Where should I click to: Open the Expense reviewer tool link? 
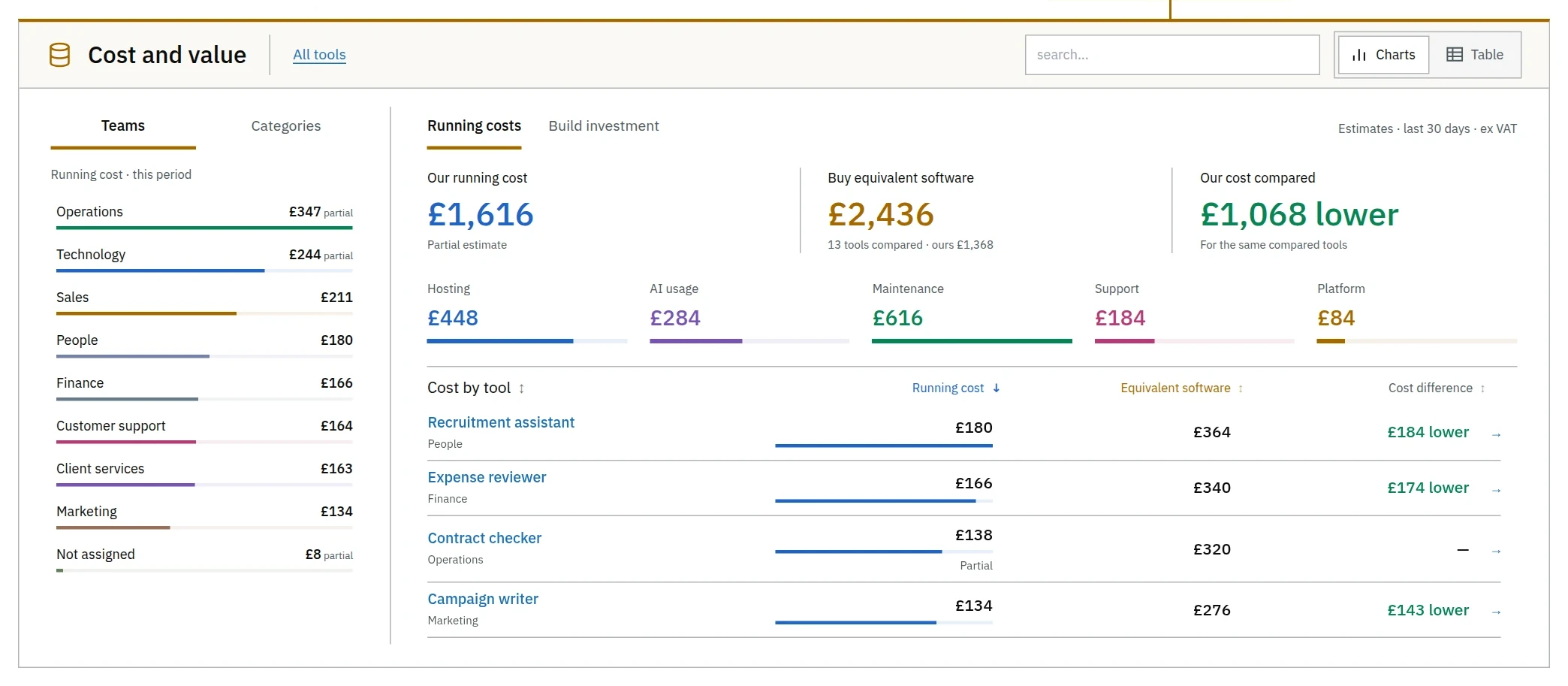pos(487,477)
